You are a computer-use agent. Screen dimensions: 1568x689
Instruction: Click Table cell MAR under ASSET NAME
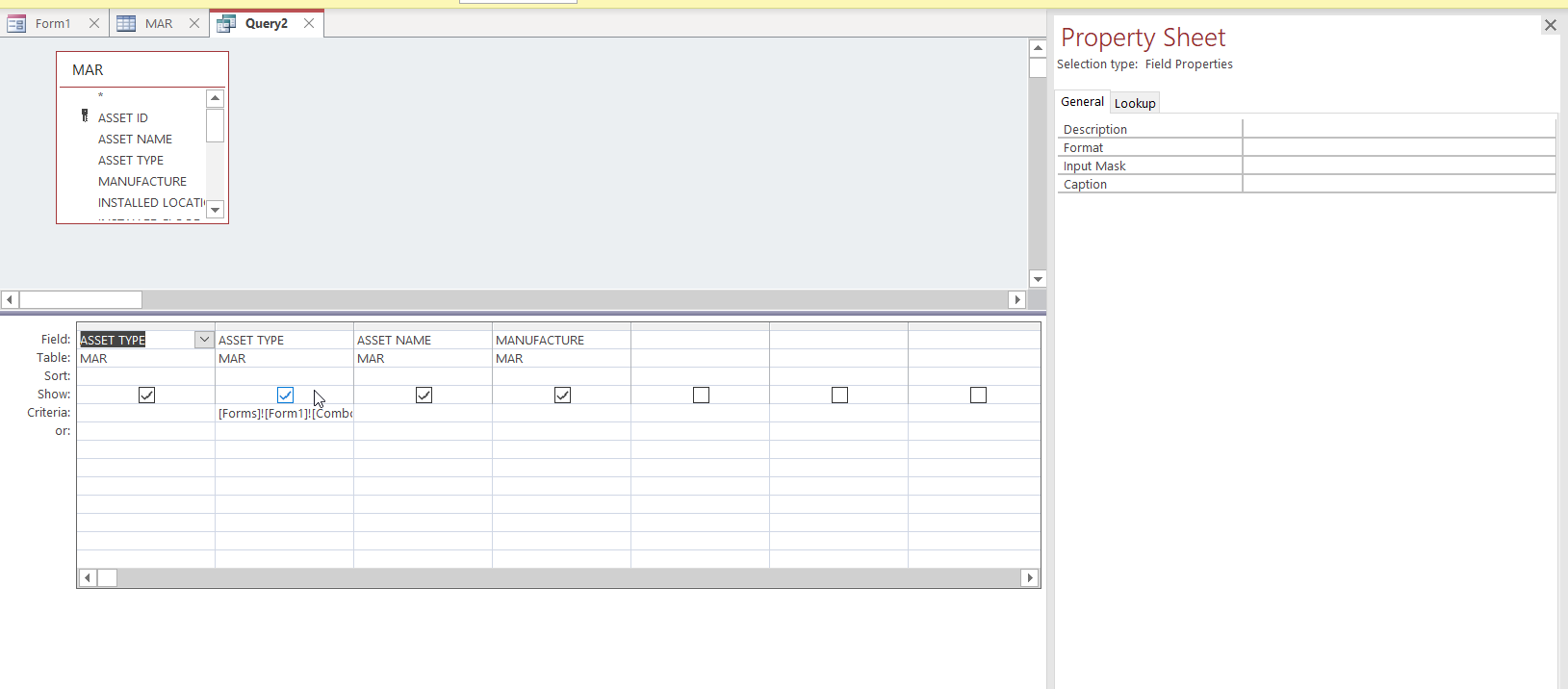(x=423, y=358)
